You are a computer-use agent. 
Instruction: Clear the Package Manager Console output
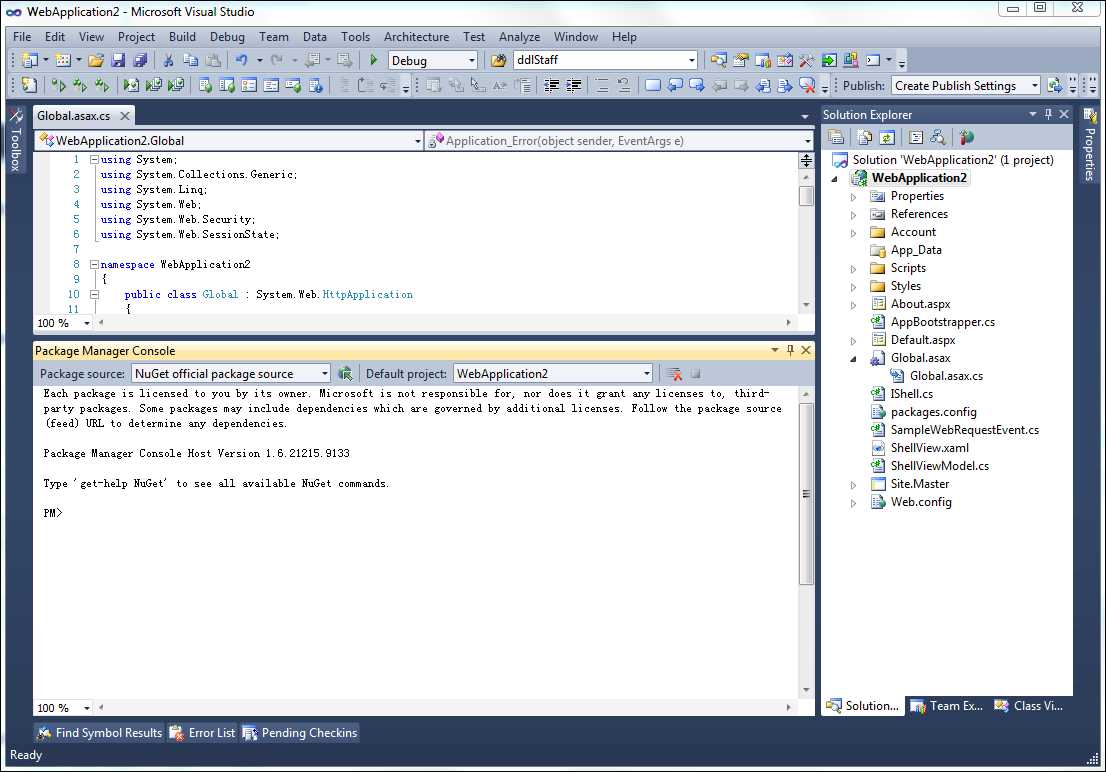674,373
